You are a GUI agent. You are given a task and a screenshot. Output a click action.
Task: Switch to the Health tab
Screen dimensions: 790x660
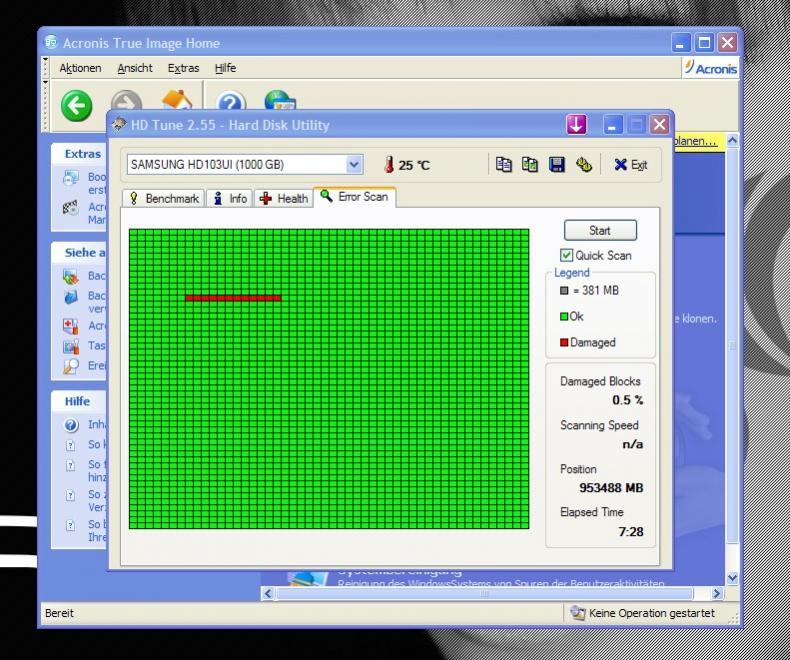283,199
